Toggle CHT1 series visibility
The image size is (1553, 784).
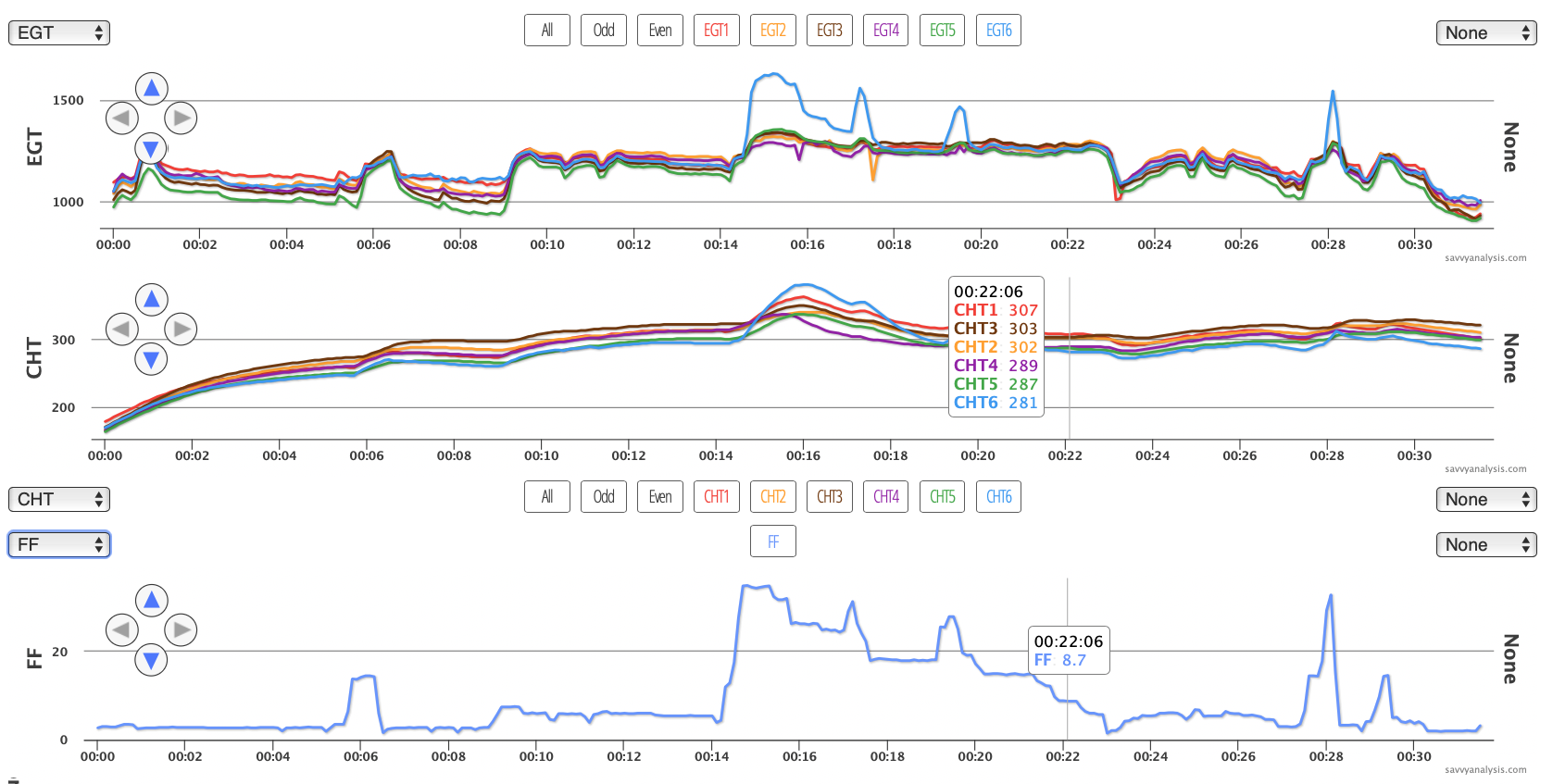pos(716,497)
